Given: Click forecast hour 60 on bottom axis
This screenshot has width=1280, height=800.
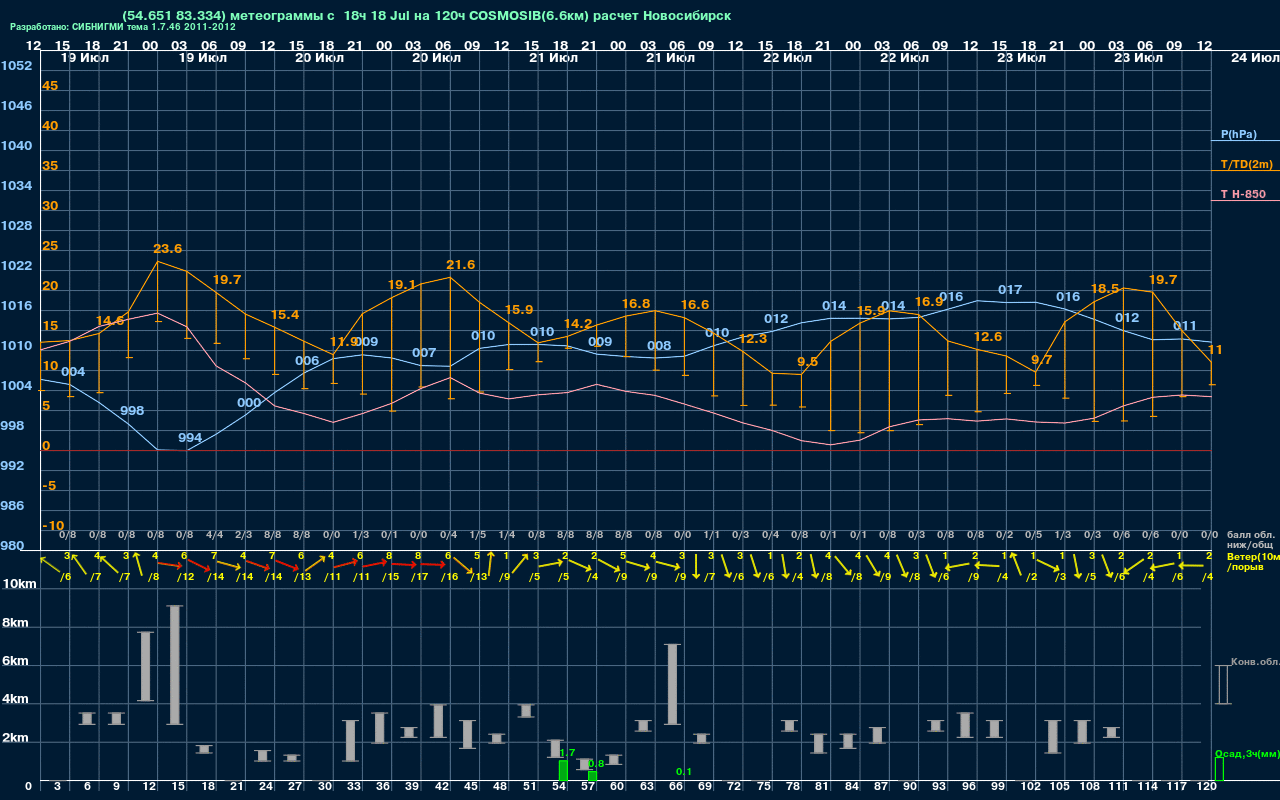Looking at the screenshot, I should click(616, 787).
